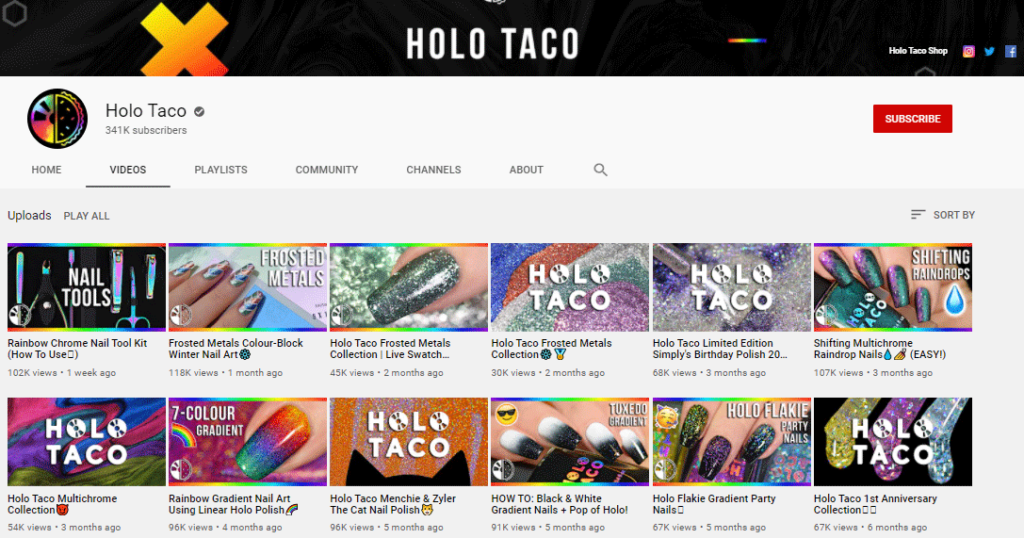Click the verified badge next to Holo Taco

coord(200,111)
